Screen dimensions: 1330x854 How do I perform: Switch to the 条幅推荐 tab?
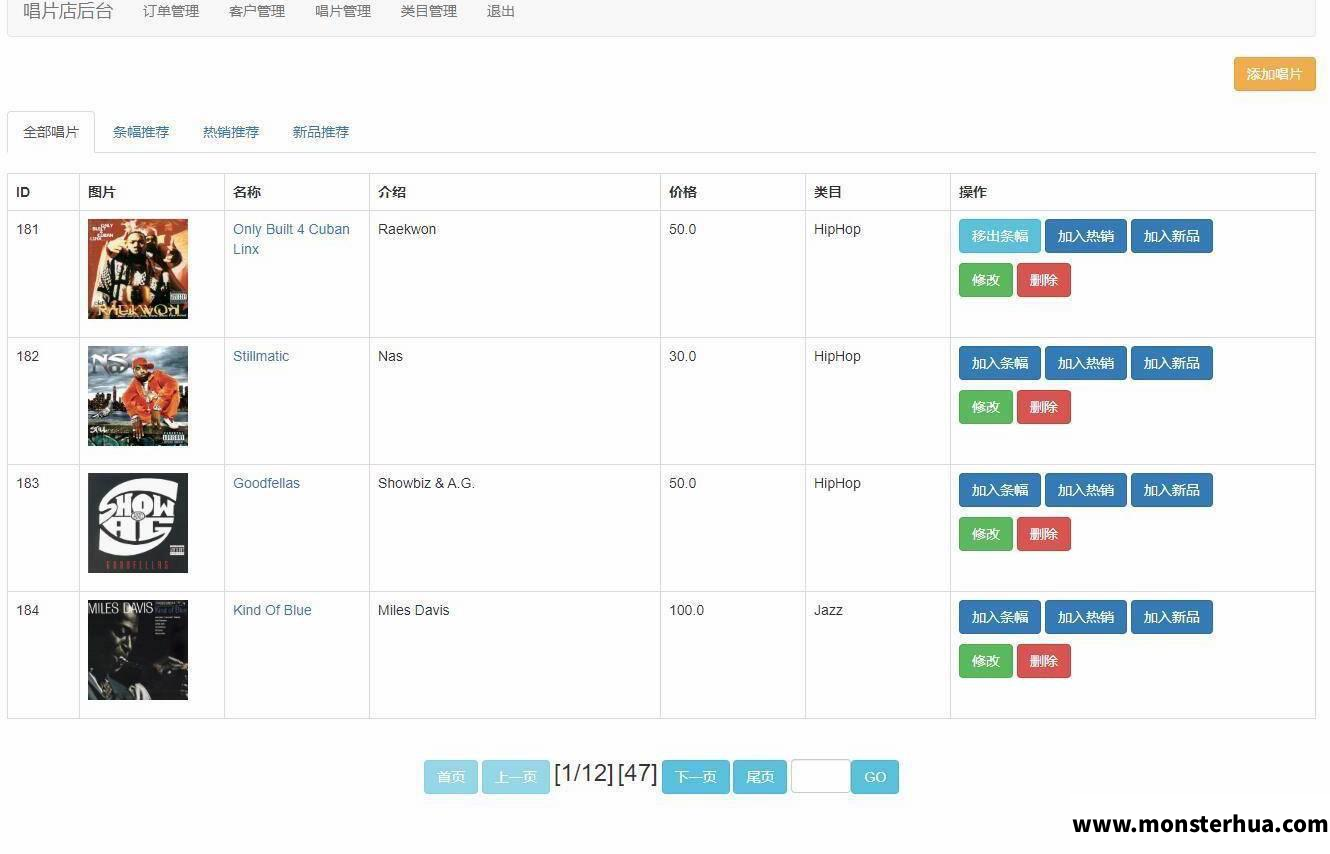[141, 132]
